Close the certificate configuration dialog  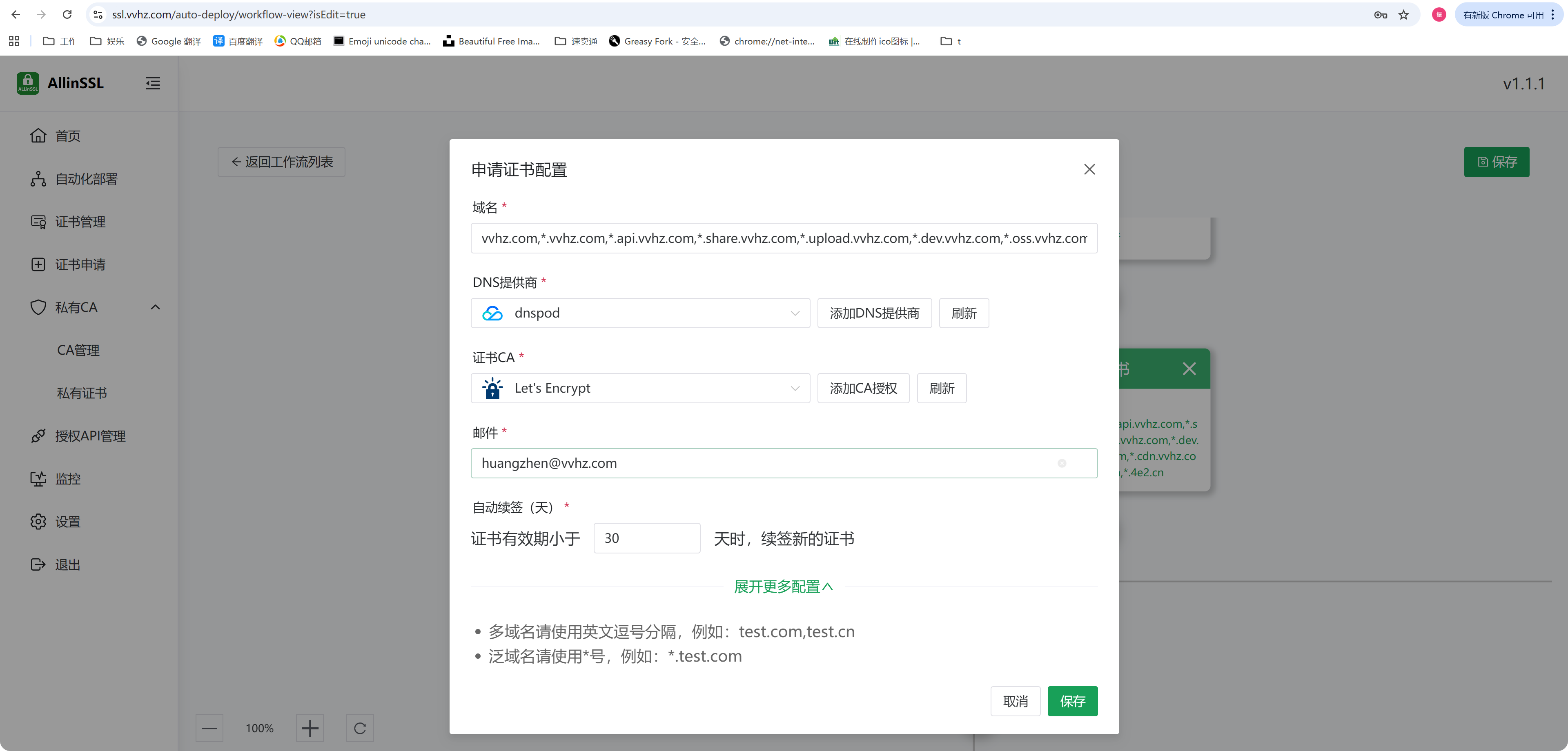pyautogui.click(x=1089, y=169)
